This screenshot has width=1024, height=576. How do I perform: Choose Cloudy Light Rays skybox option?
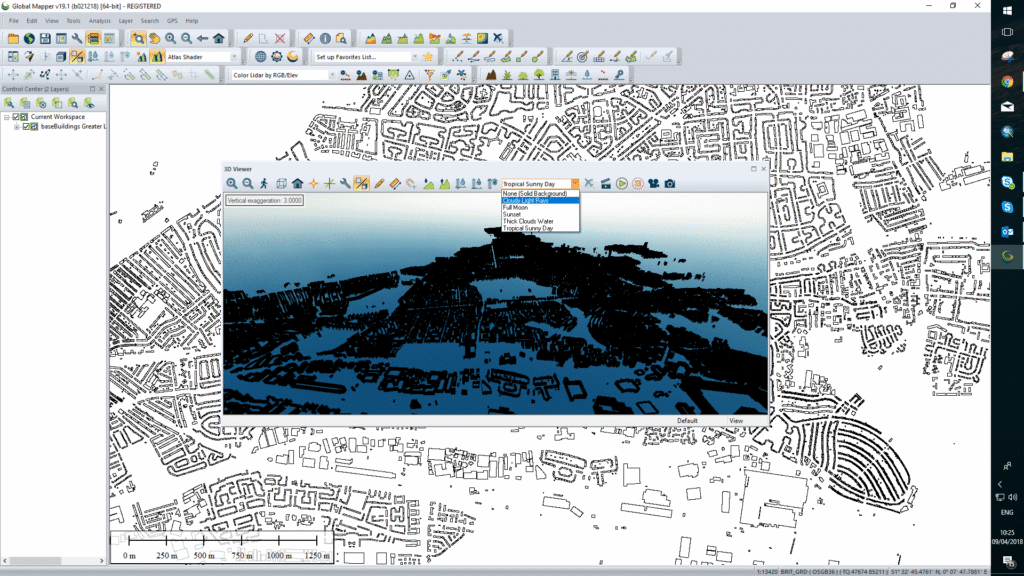540,200
